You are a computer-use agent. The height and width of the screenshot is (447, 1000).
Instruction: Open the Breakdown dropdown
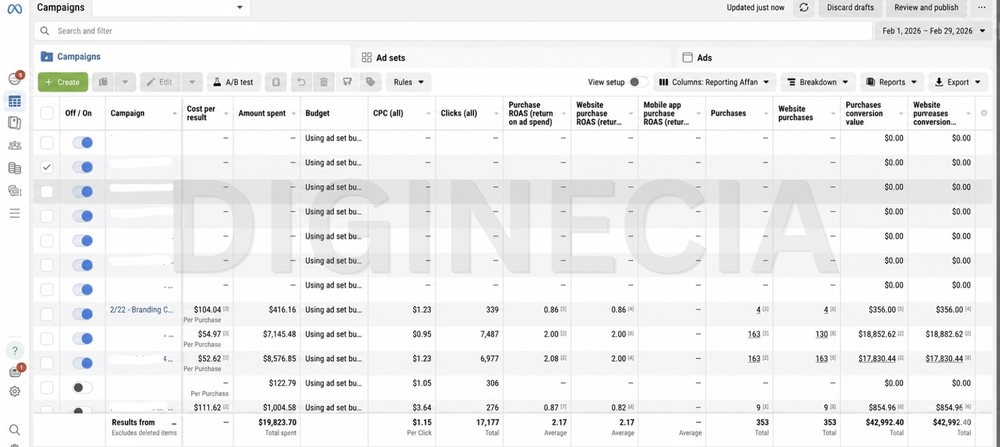pyautogui.click(x=818, y=82)
